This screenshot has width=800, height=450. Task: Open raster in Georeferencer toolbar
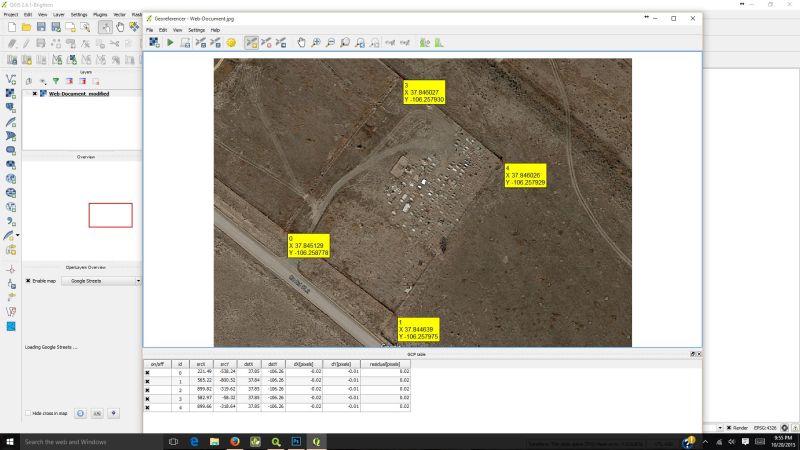click(x=154, y=43)
